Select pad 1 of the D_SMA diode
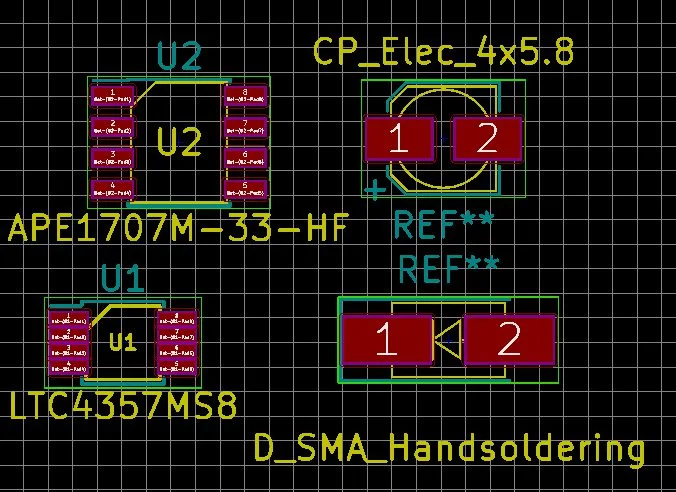This screenshot has width=676, height=492. tap(387, 340)
